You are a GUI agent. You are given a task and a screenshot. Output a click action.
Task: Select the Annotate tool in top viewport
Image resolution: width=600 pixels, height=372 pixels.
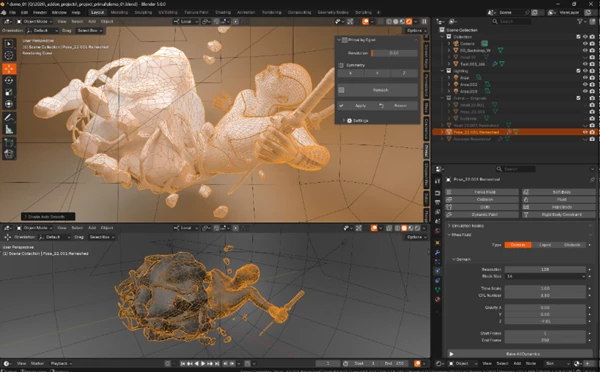point(9,117)
